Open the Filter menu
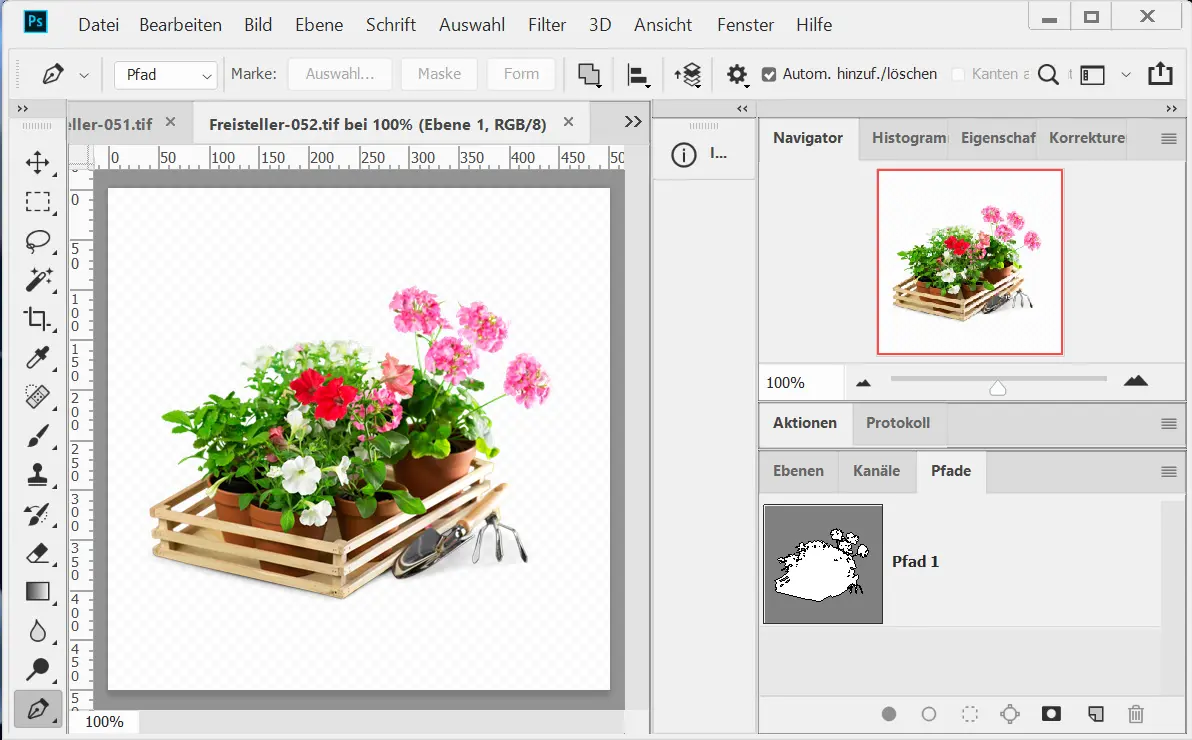The image size is (1192, 740). (x=547, y=25)
